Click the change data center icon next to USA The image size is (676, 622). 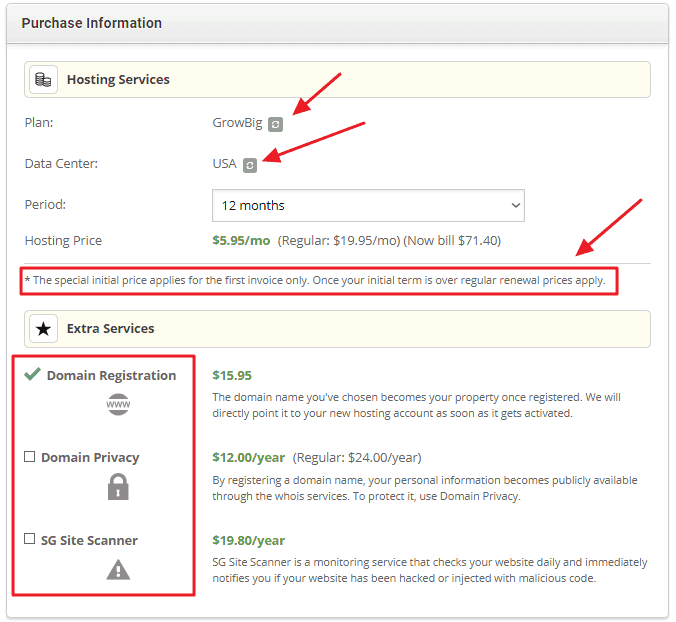pyautogui.click(x=250, y=166)
